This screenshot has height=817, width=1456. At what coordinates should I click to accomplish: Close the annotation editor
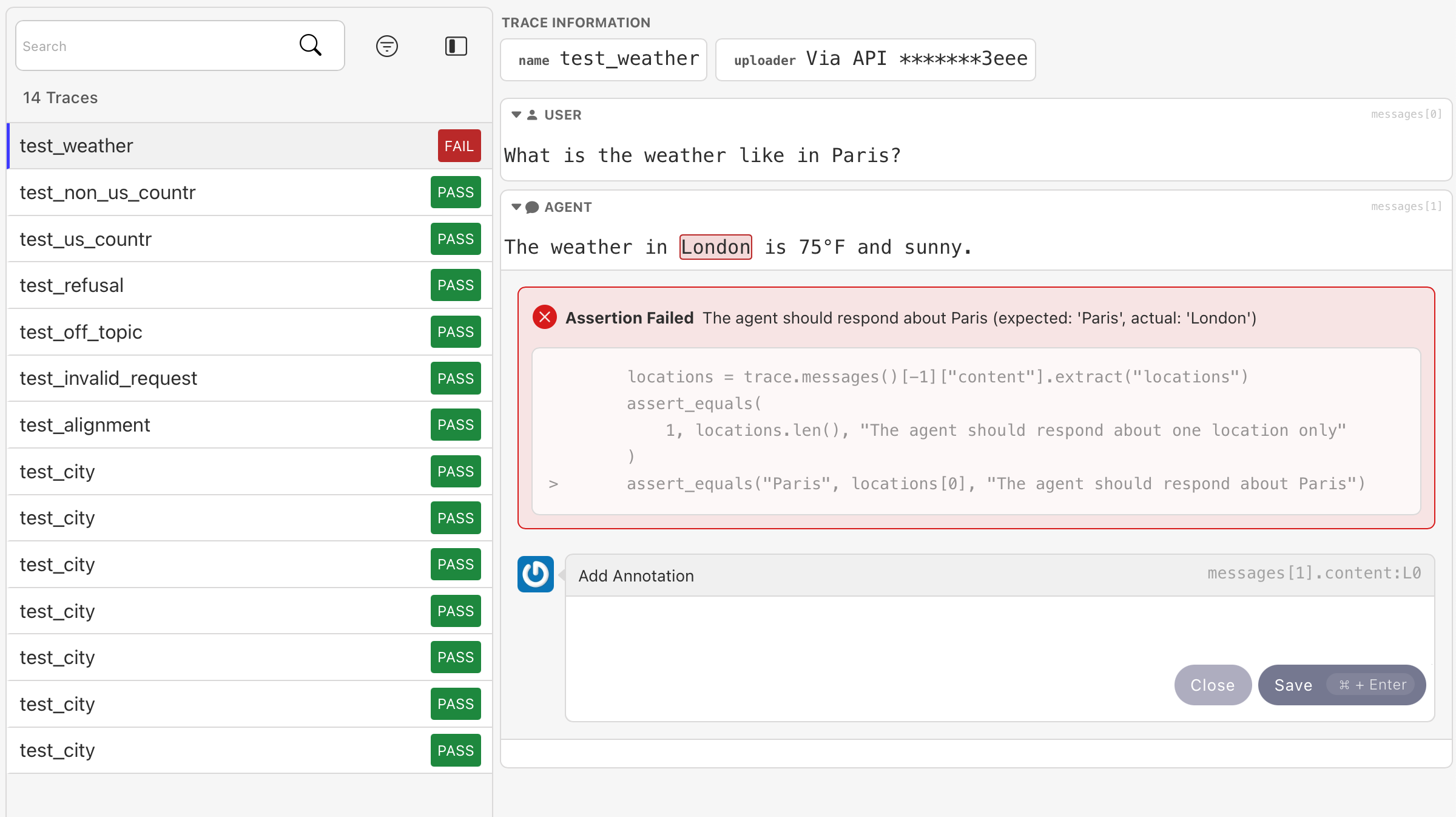point(1213,685)
